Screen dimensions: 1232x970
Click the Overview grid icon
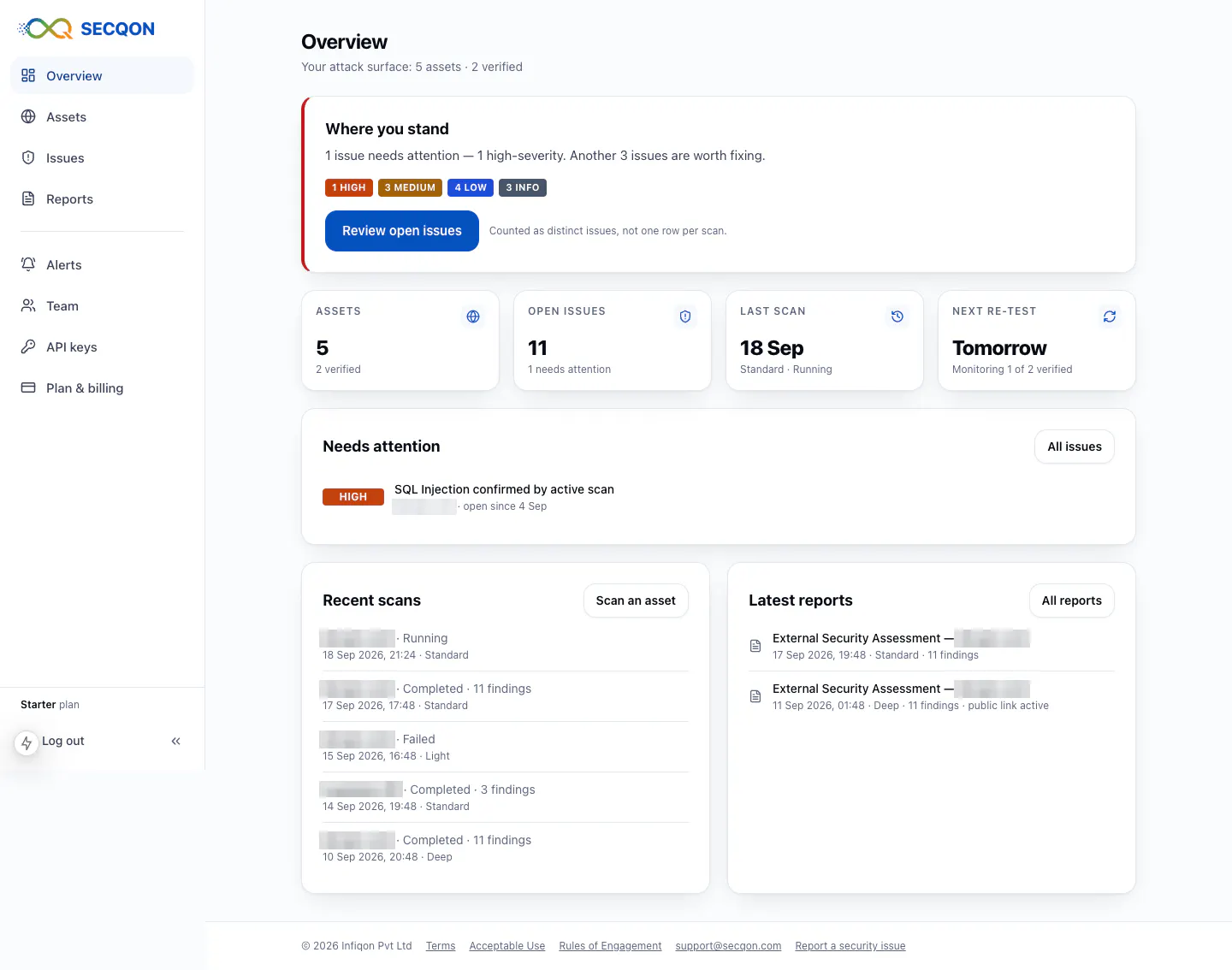(x=28, y=75)
